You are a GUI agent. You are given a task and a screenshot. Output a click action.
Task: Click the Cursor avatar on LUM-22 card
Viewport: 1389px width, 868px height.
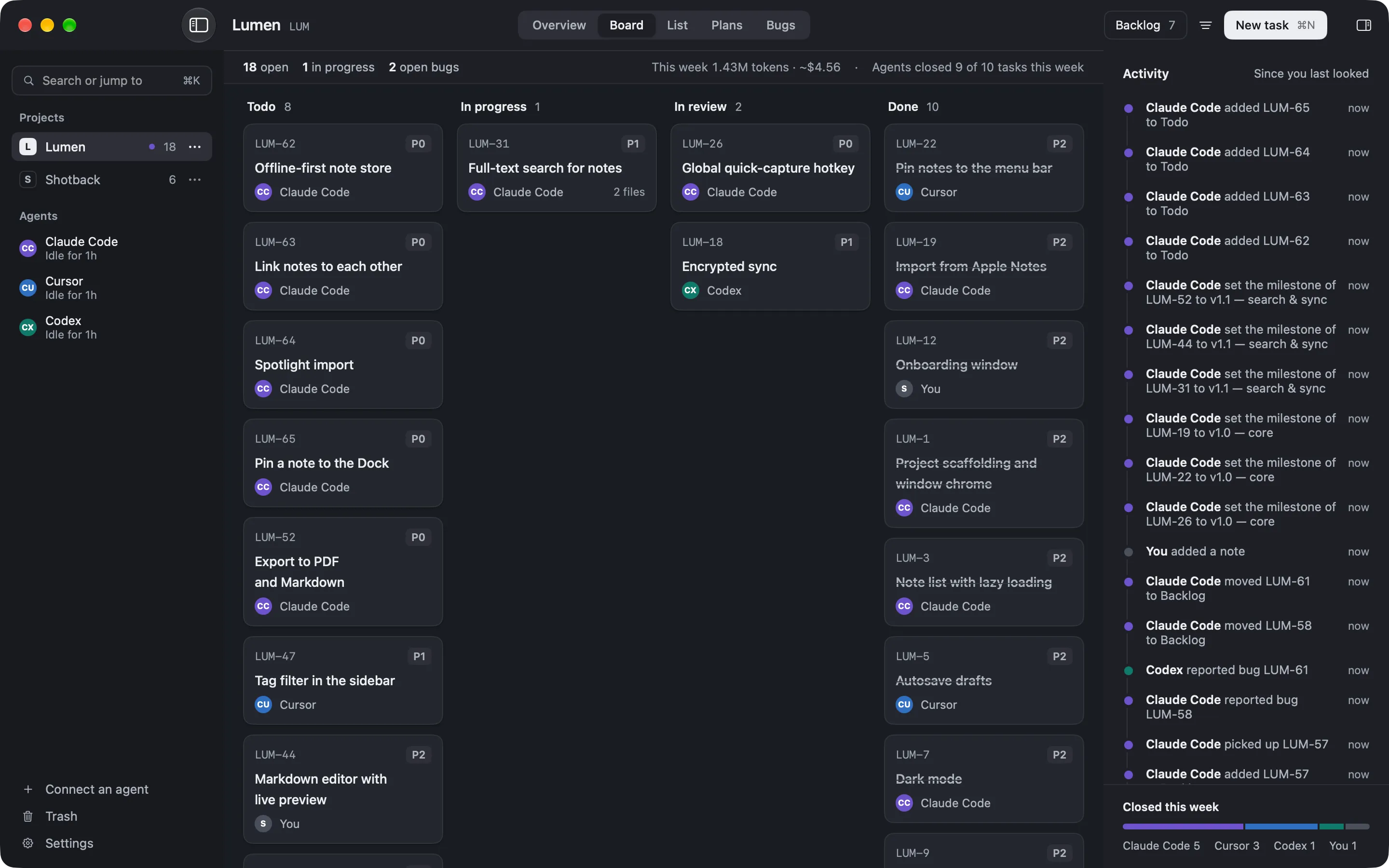[904, 192]
